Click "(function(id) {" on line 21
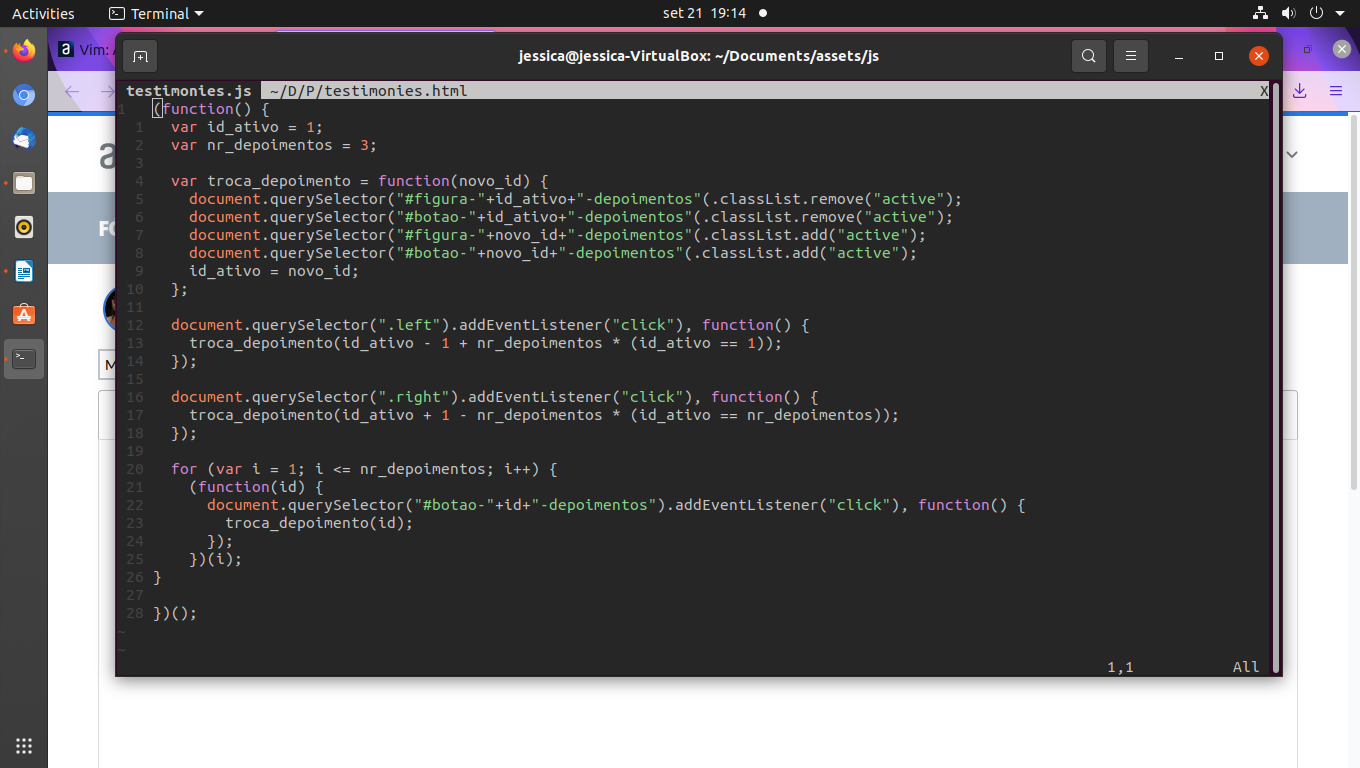The image size is (1360, 768). (256, 487)
